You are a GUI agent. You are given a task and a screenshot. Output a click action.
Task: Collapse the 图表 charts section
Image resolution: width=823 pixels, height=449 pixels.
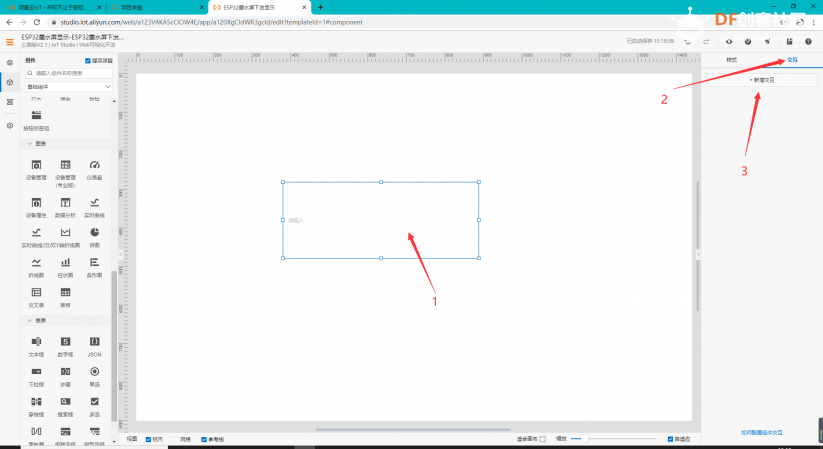pyautogui.click(x=30, y=143)
